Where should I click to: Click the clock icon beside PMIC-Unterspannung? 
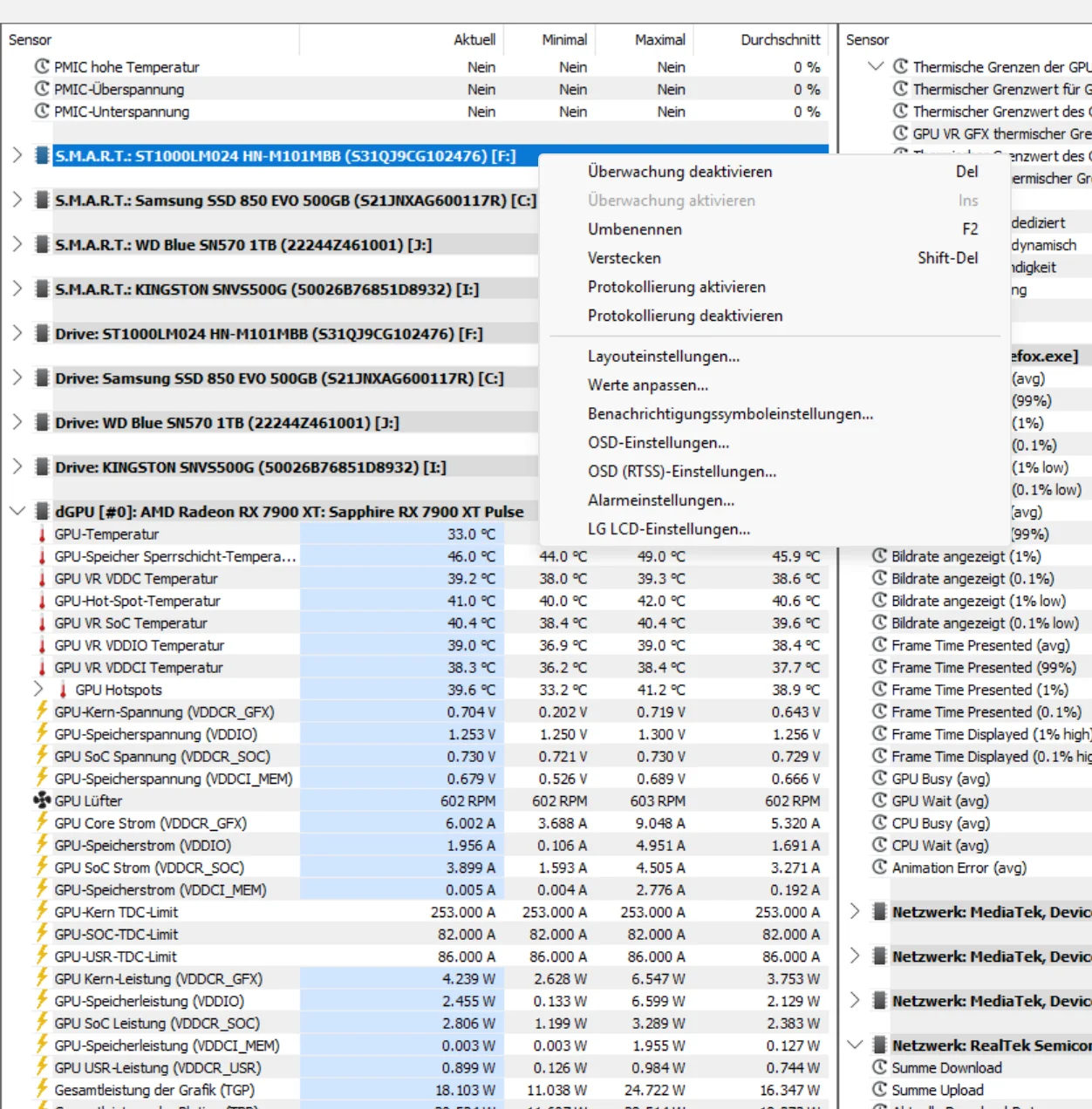[42, 111]
